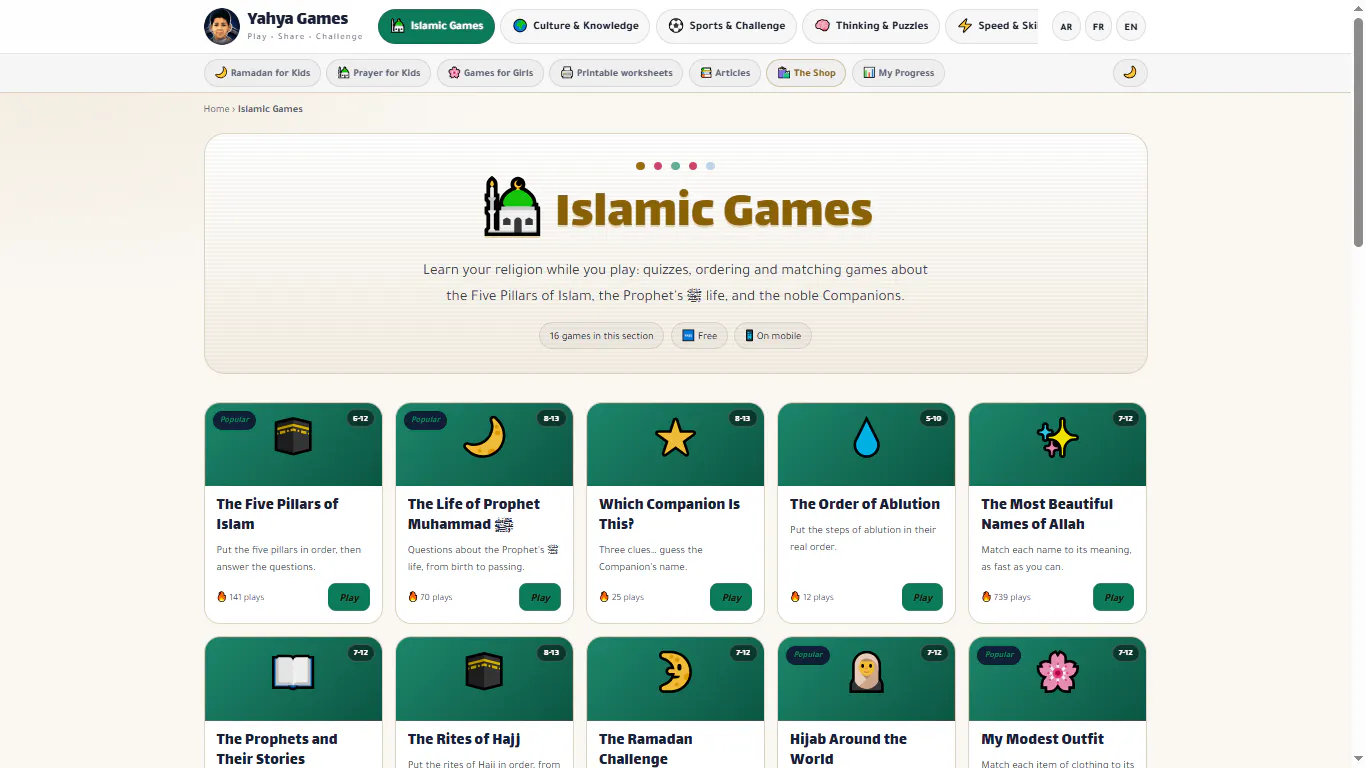Click the mosque icon beside Islamic Games heading
The height and width of the screenshot is (768, 1366).
[x=512, y=207]
